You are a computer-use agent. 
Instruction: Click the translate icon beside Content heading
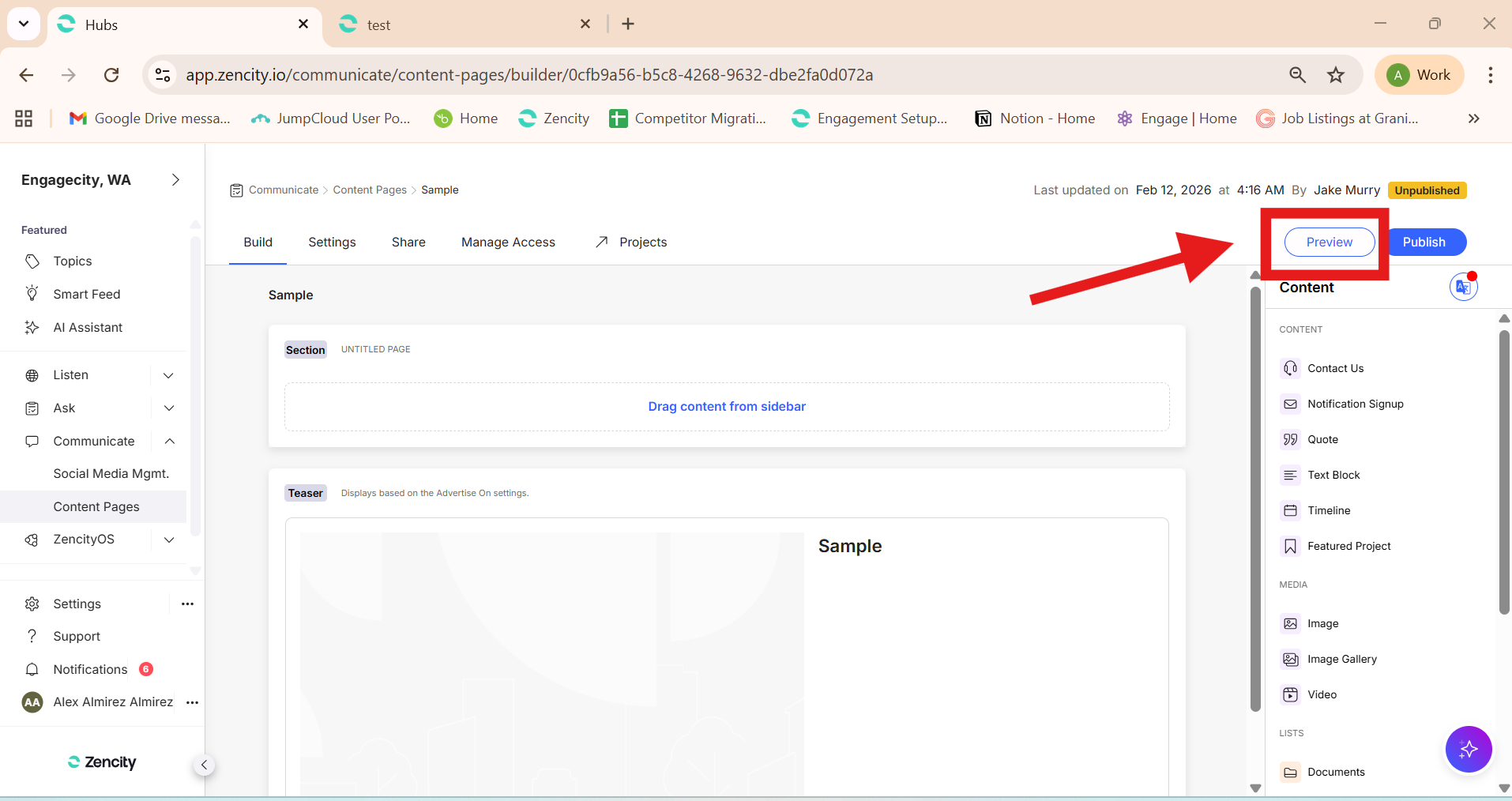click(1463, 287)
